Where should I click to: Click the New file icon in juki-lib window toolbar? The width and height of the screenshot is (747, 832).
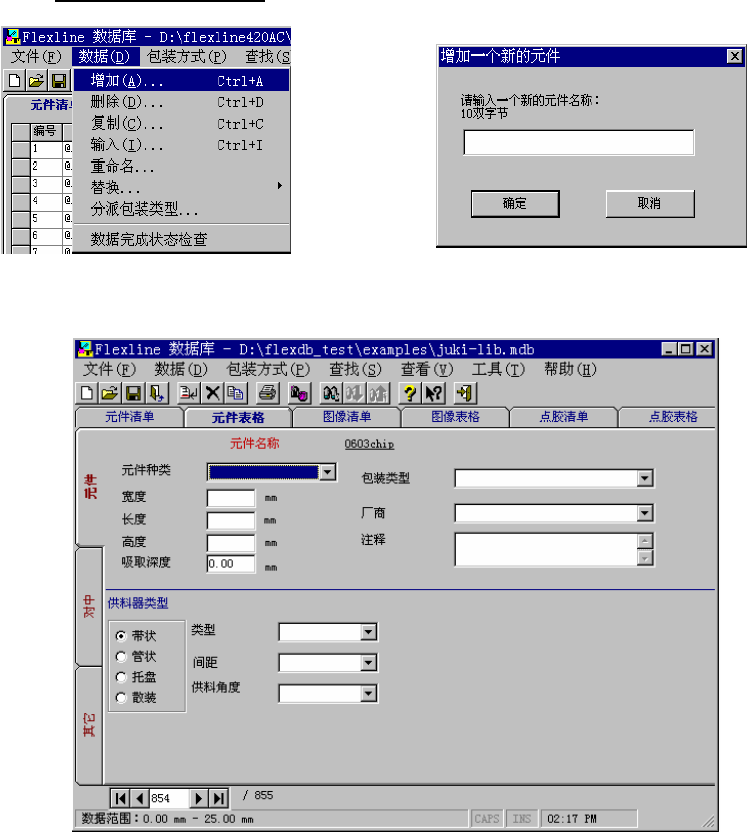pos(87,393)
